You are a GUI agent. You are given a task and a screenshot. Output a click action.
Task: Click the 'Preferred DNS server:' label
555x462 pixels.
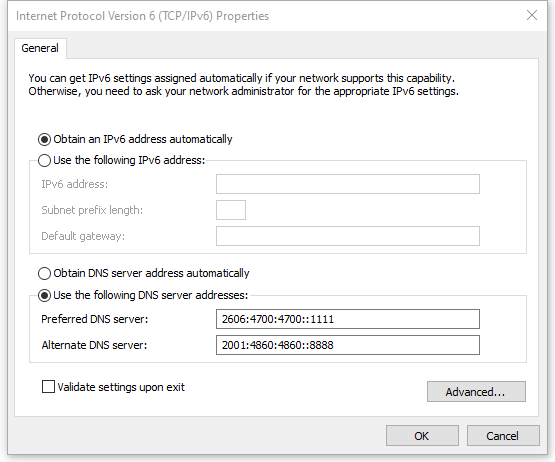pyautogui.click(x=95, y=319)
